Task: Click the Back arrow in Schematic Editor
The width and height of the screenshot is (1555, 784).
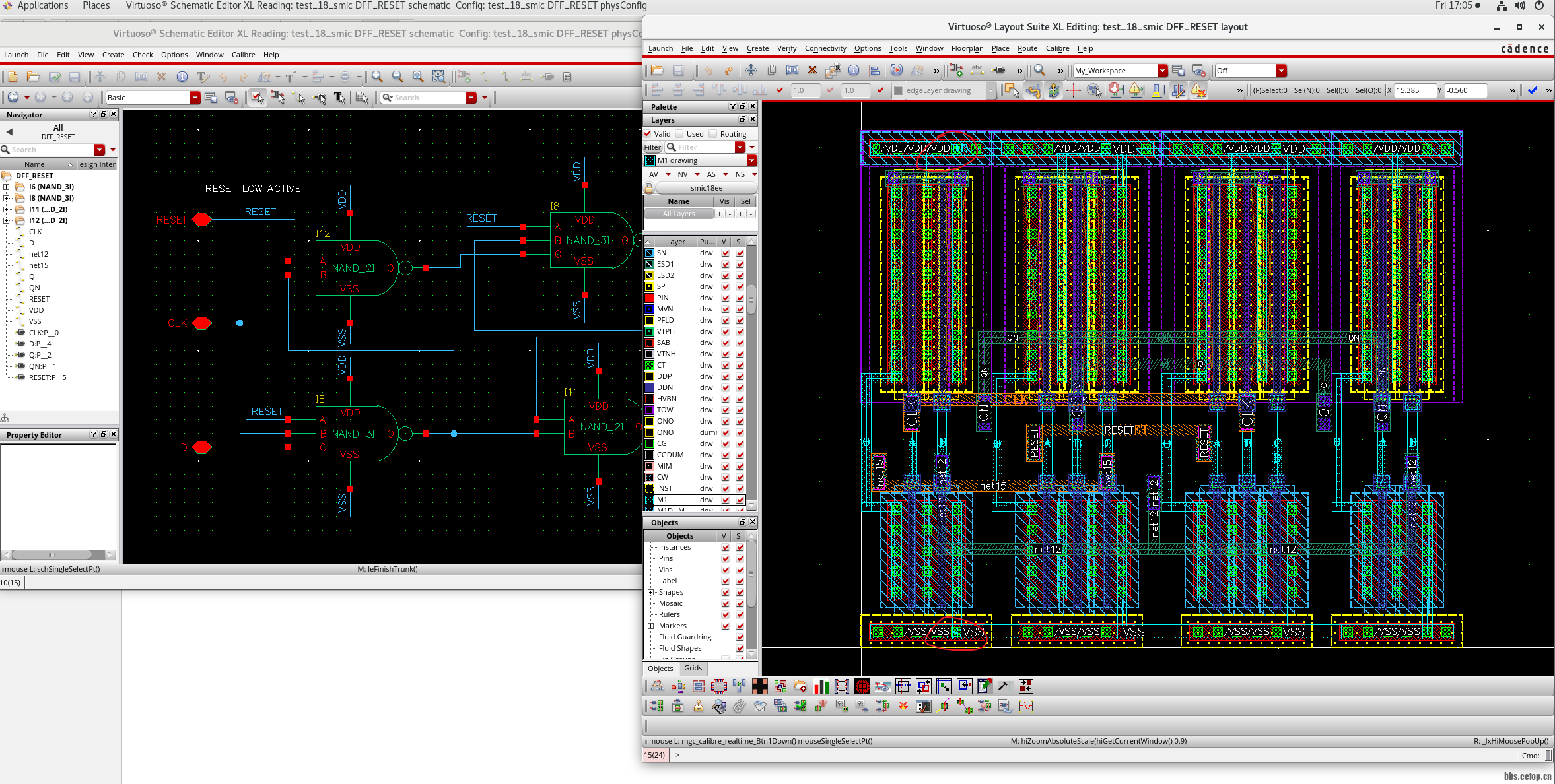Action: [13, 98]
